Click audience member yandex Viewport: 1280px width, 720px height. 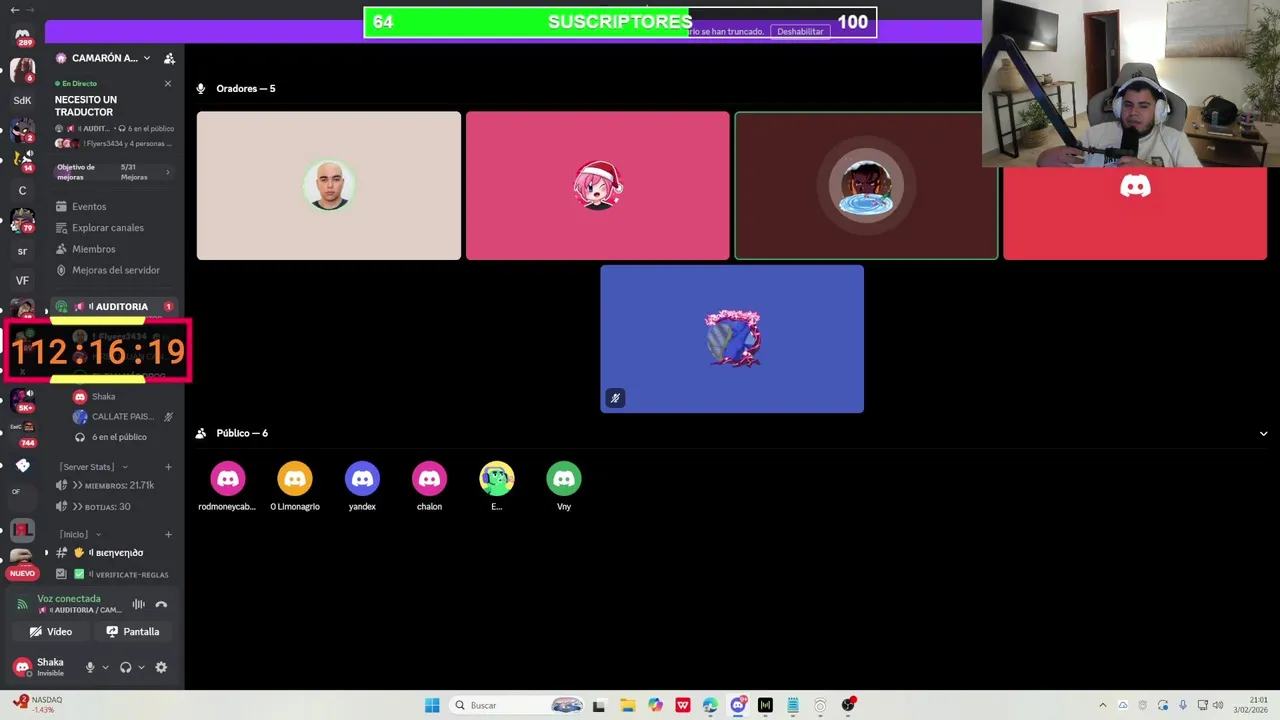click(362, 486)
